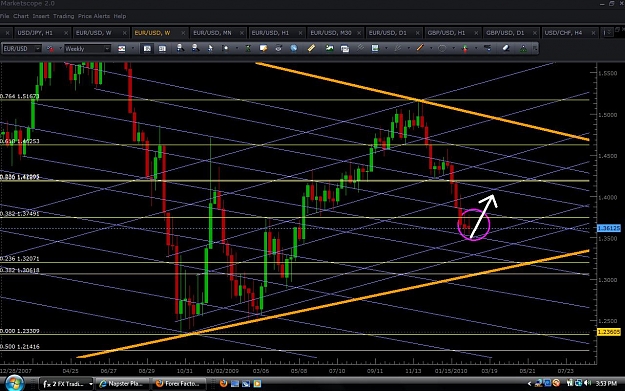The image size is (625, 391).
Task: Click the red symbol list icon beside EUR/USD
Action: 50,49
